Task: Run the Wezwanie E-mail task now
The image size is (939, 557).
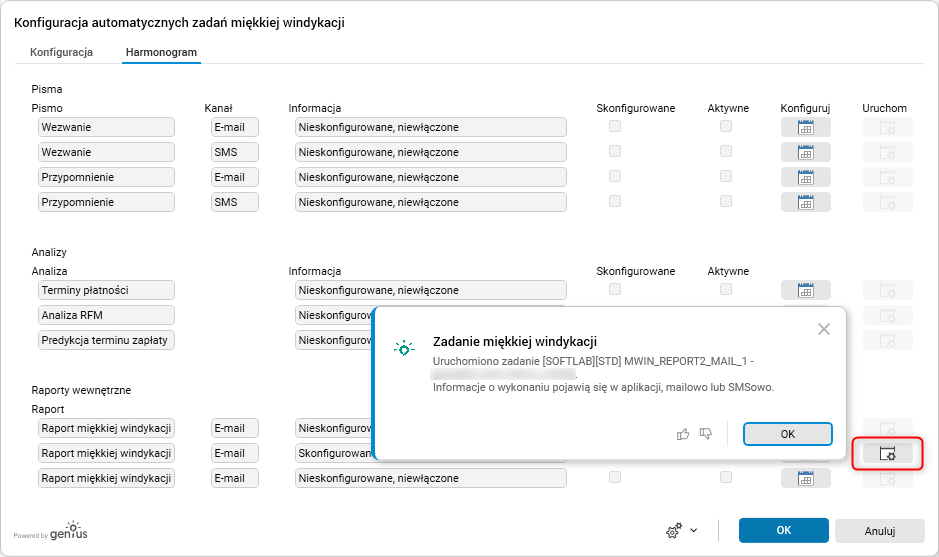Action: tap(887, 127)
